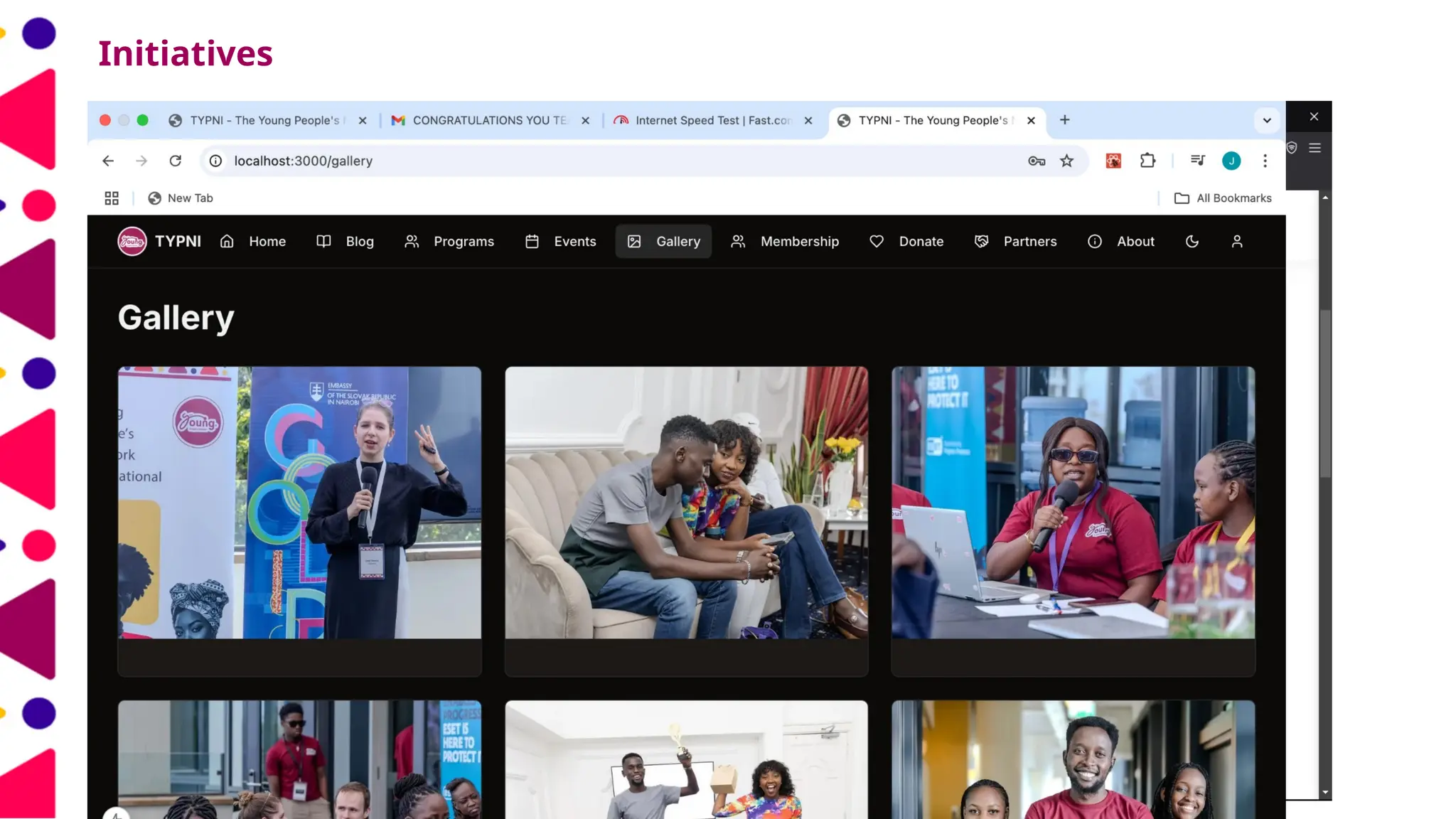
Task: Open the All Bookmarks folder
Action: [x=1223, y=198]
